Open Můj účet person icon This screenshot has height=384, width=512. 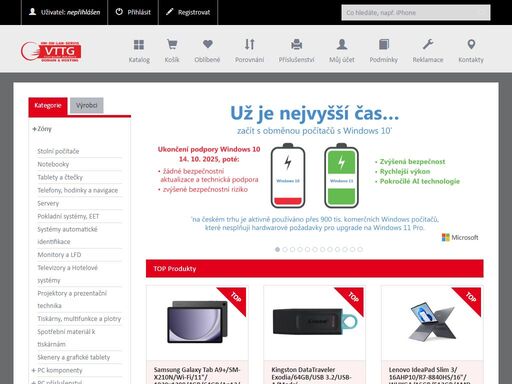[x=342, y=44]
